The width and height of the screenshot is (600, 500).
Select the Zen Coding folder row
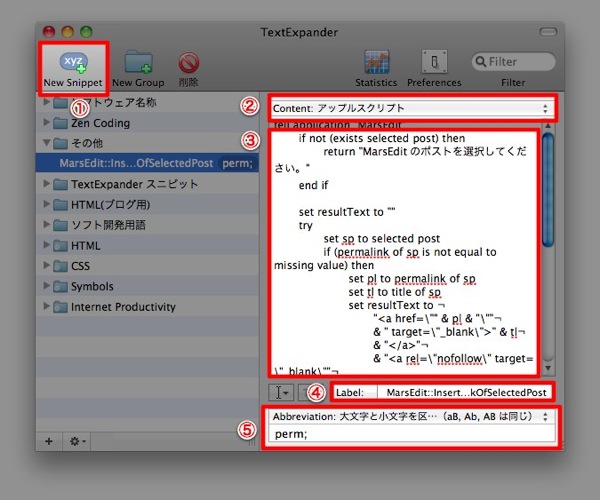[147, 122]
